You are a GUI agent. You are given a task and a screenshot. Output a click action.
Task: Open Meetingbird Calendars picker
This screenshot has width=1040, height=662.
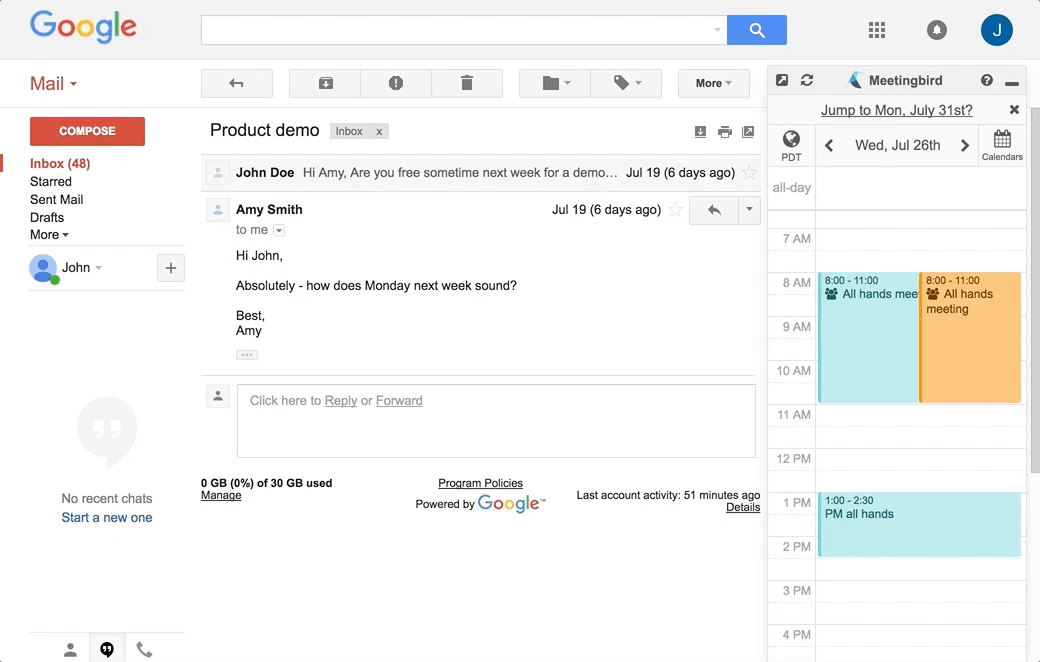click(x=1002, y=145)
